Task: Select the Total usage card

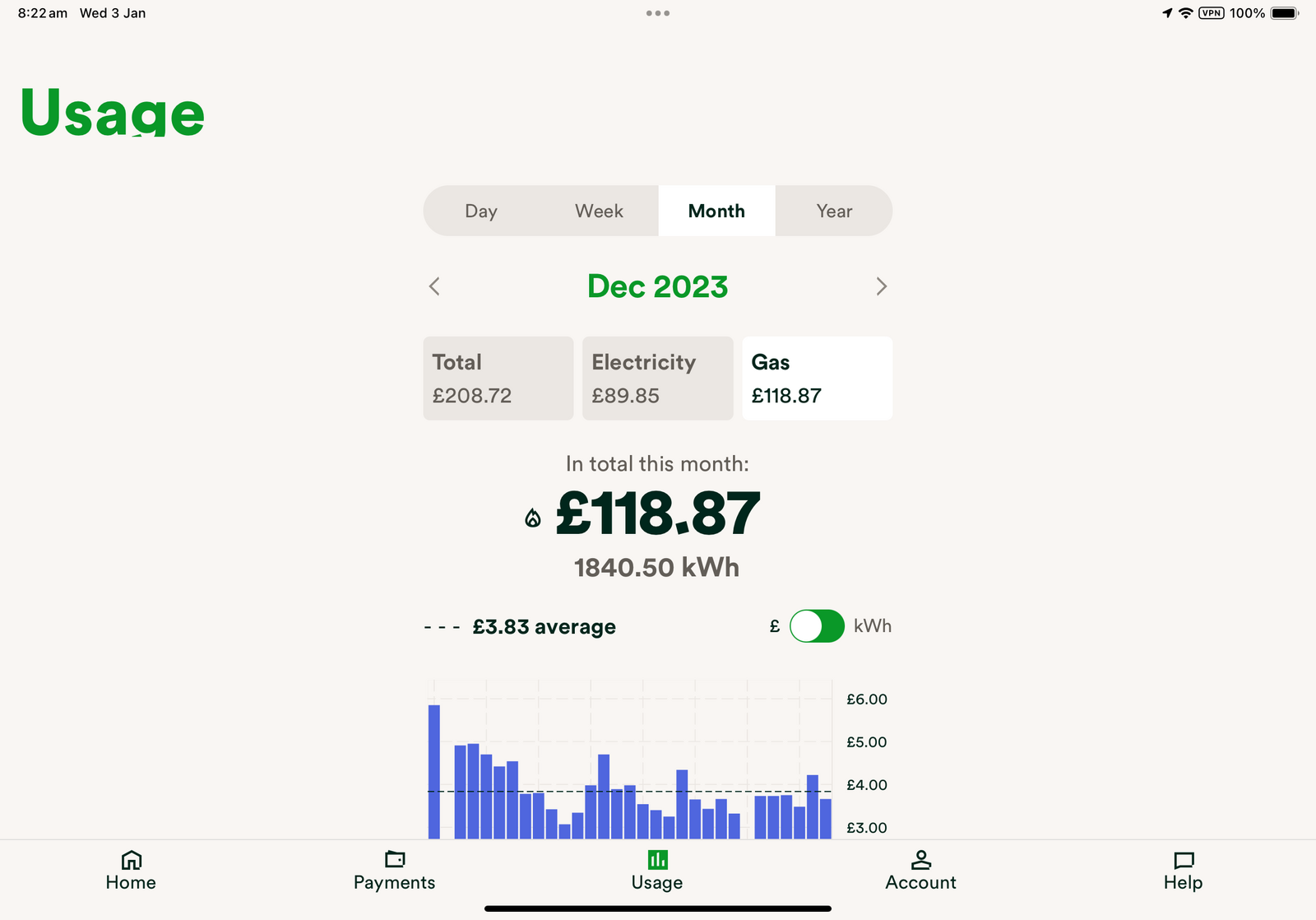Action: point(498,379)
